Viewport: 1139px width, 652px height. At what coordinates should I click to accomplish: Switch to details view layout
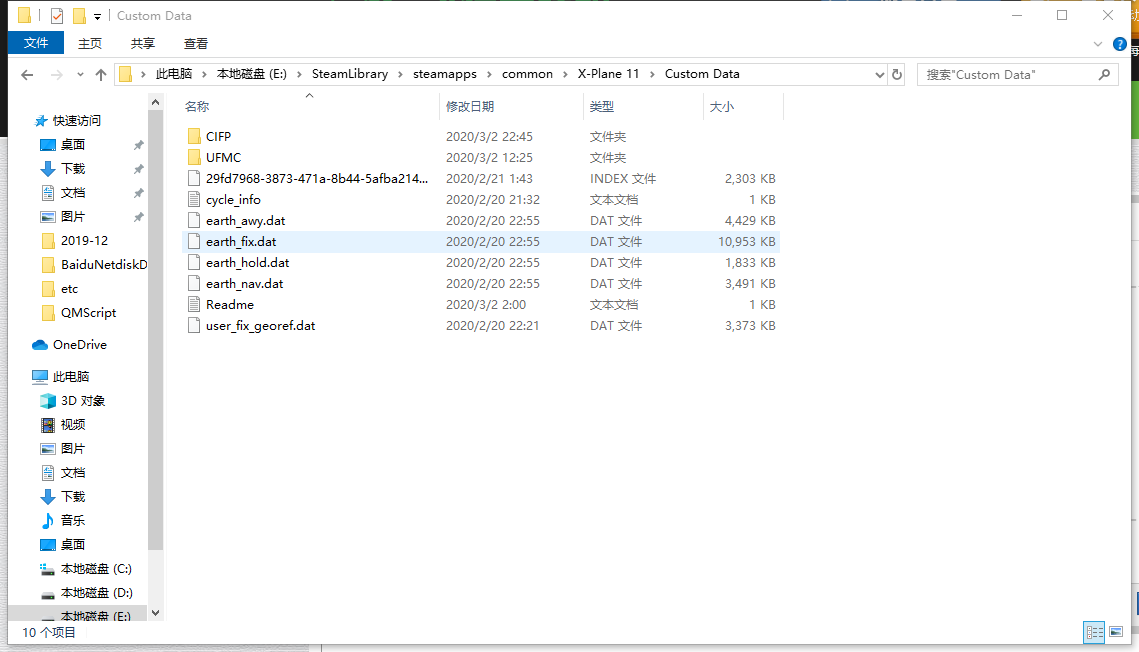(x=1094, y=632)
